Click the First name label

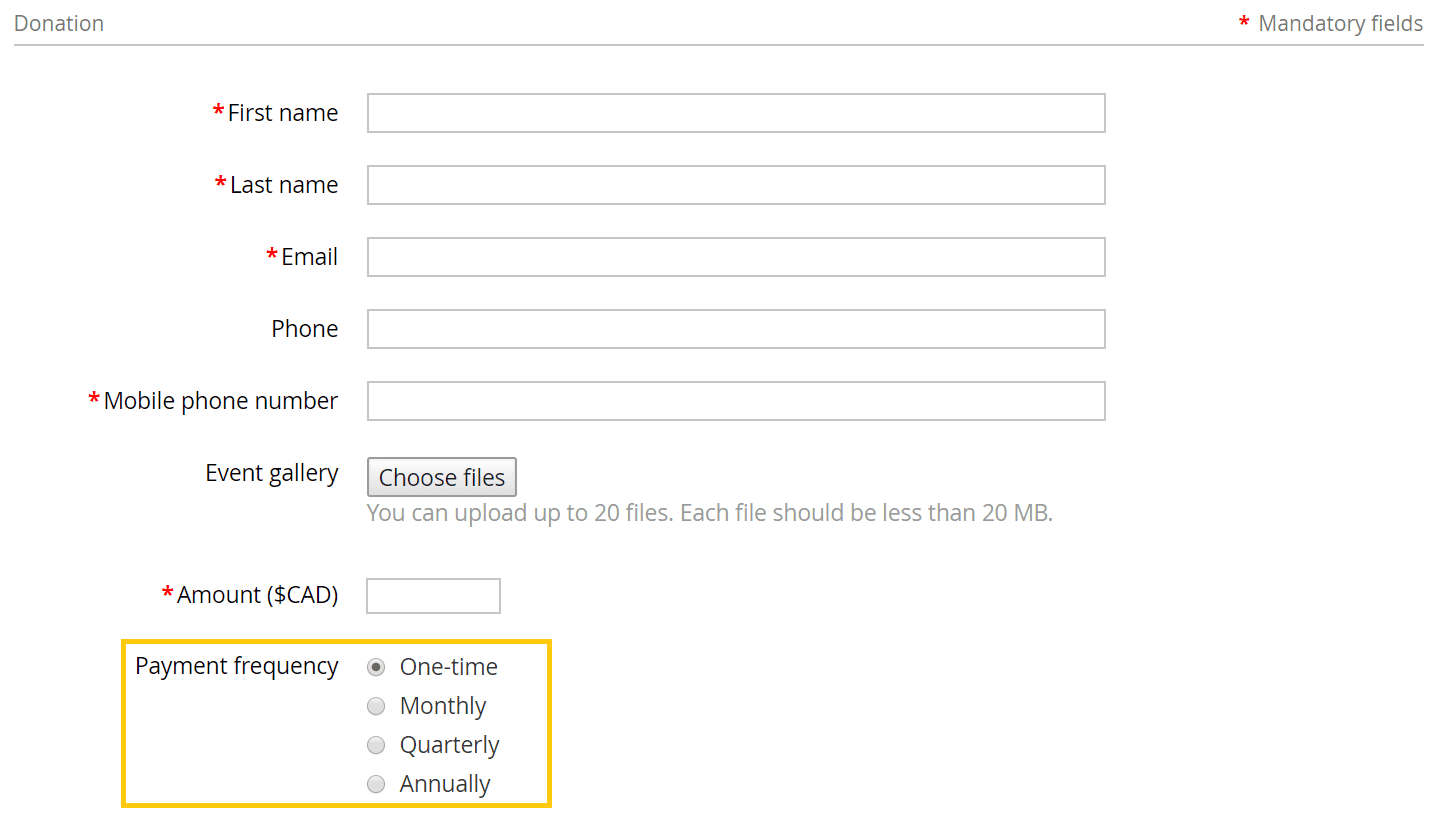click(282, 113)
